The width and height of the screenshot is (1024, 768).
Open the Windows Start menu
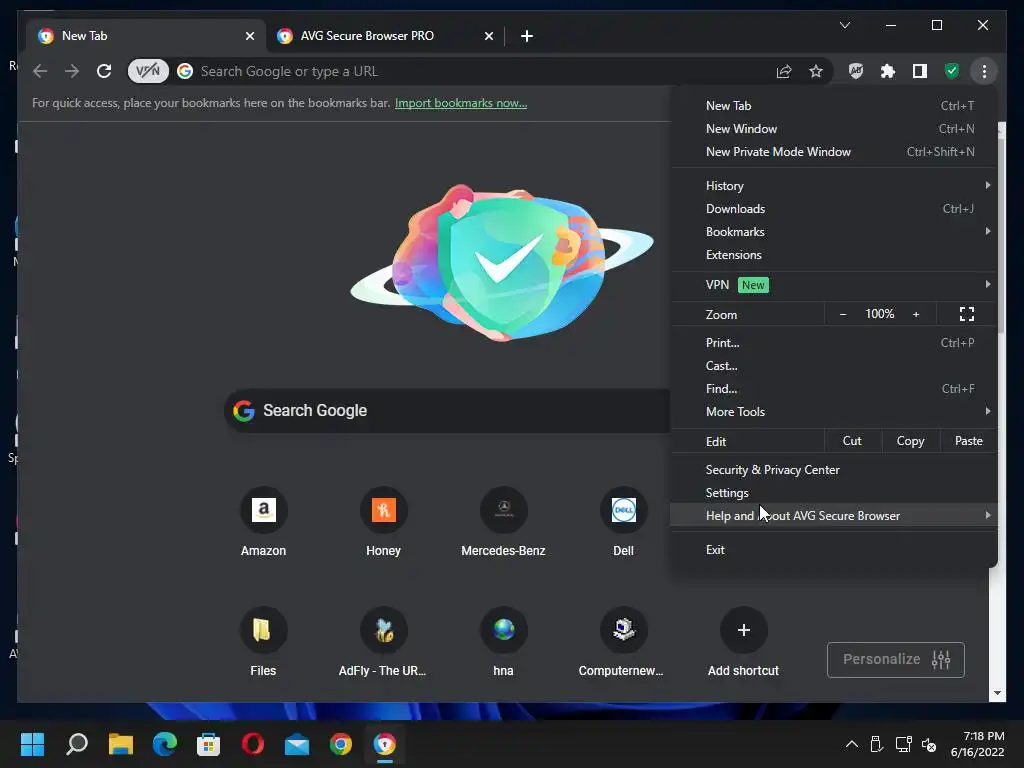tap(32, 744)
